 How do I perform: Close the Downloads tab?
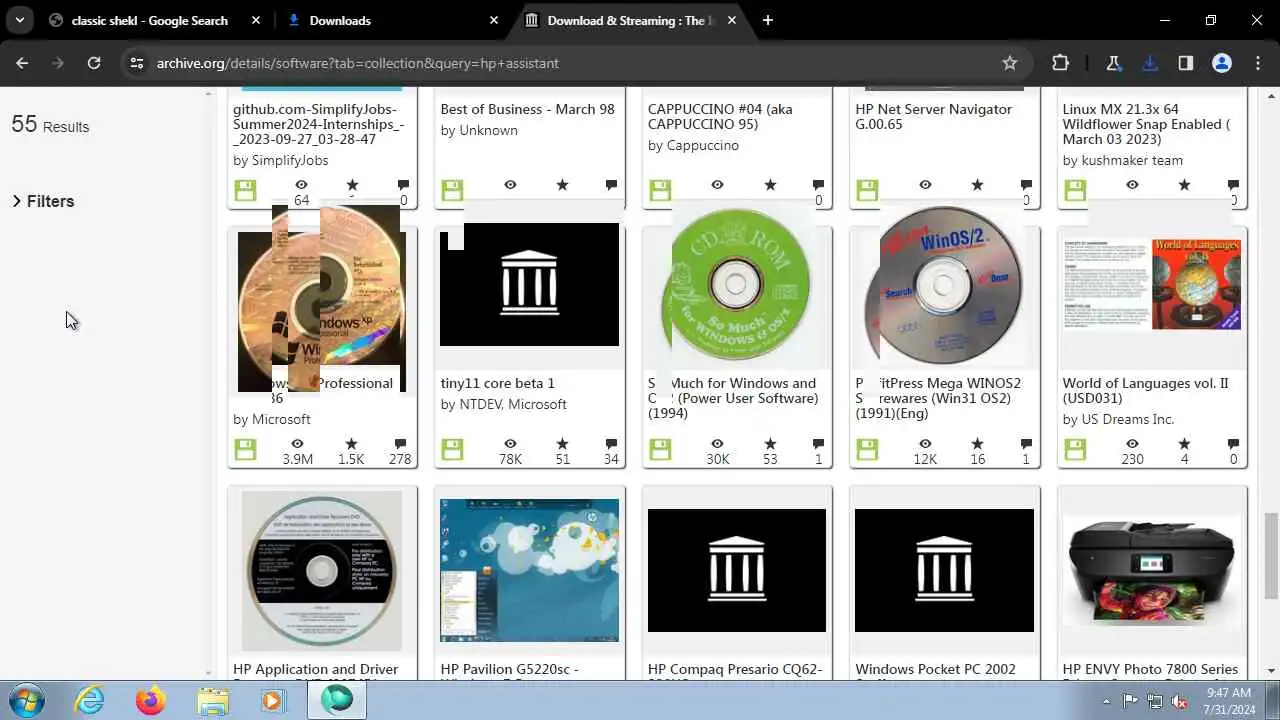(x=494, y=20)
